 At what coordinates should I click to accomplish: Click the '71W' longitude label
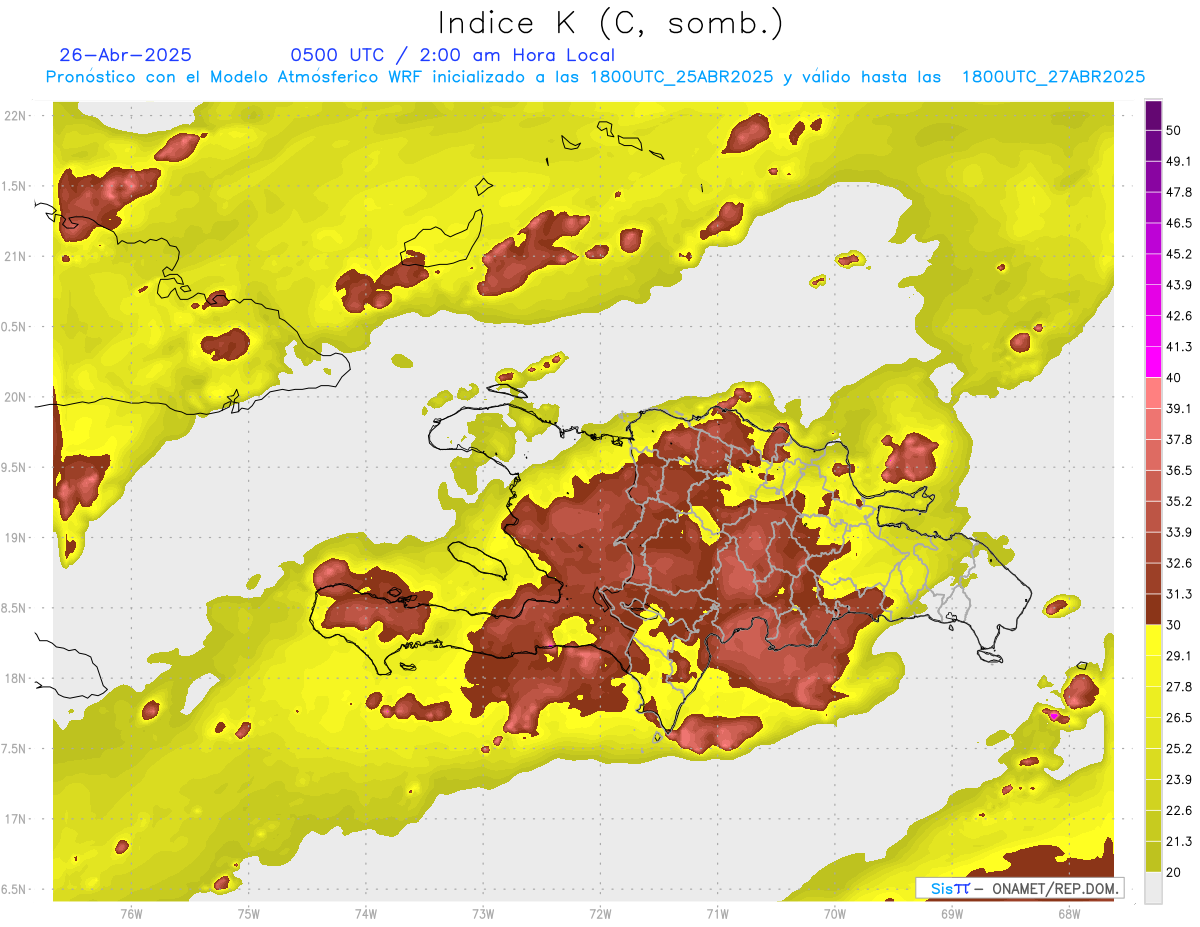click(x=717, y=913)
